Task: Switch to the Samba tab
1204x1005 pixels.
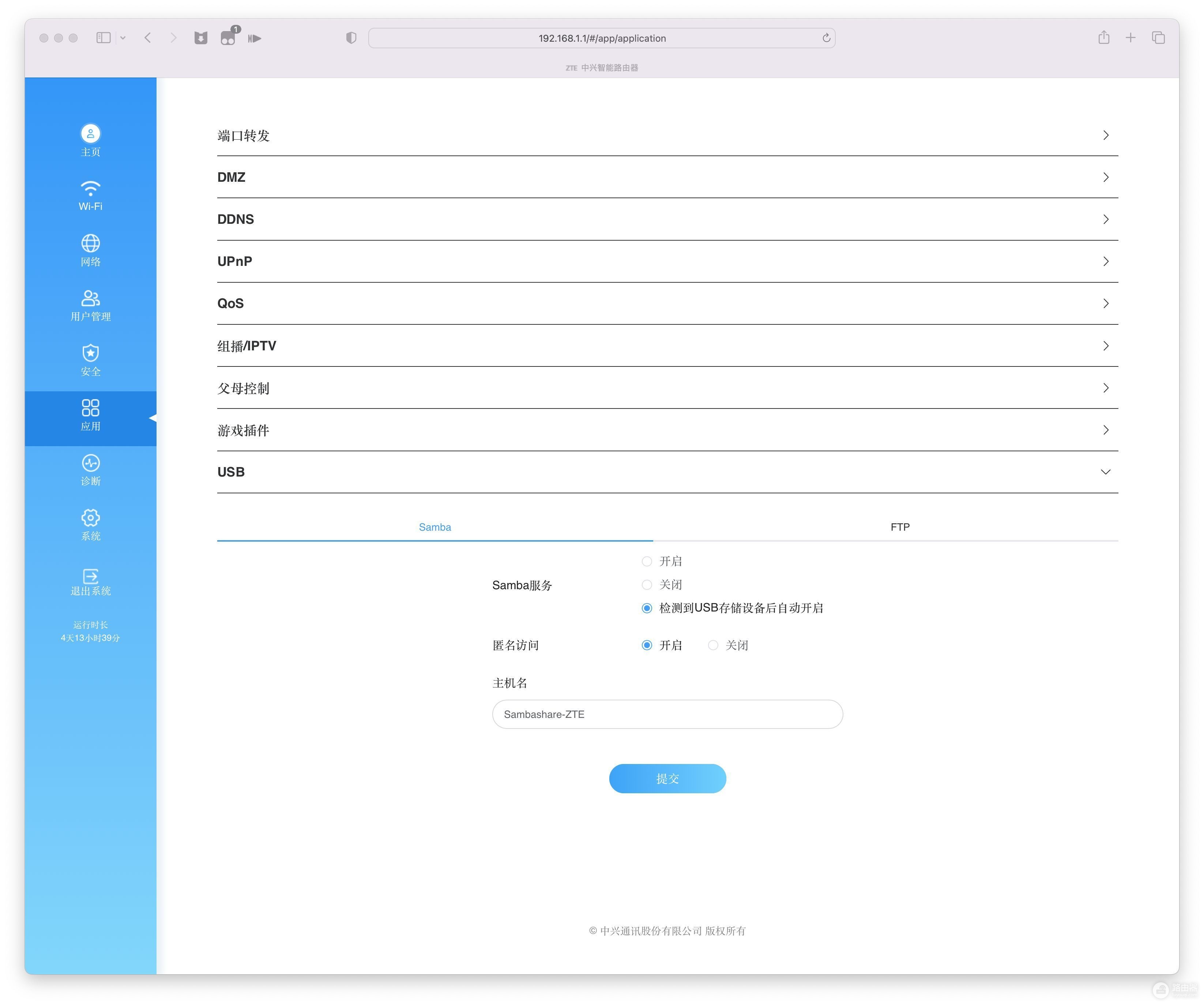Action: pyautogui.click(x=434, y=527)
